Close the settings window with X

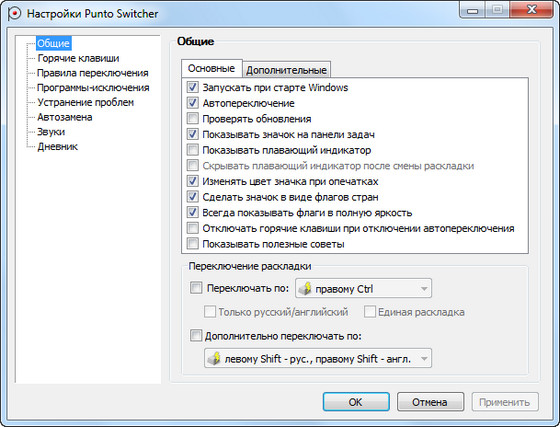click(532, 10)
